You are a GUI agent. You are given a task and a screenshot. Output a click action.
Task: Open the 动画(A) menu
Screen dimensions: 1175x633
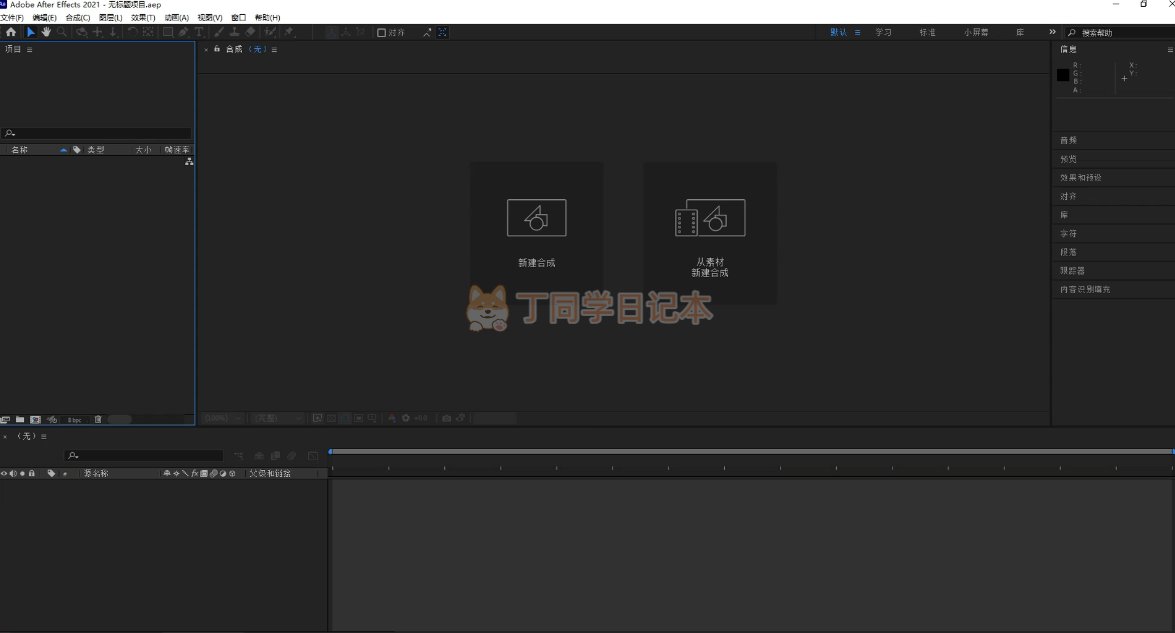[x=177, y=17]
